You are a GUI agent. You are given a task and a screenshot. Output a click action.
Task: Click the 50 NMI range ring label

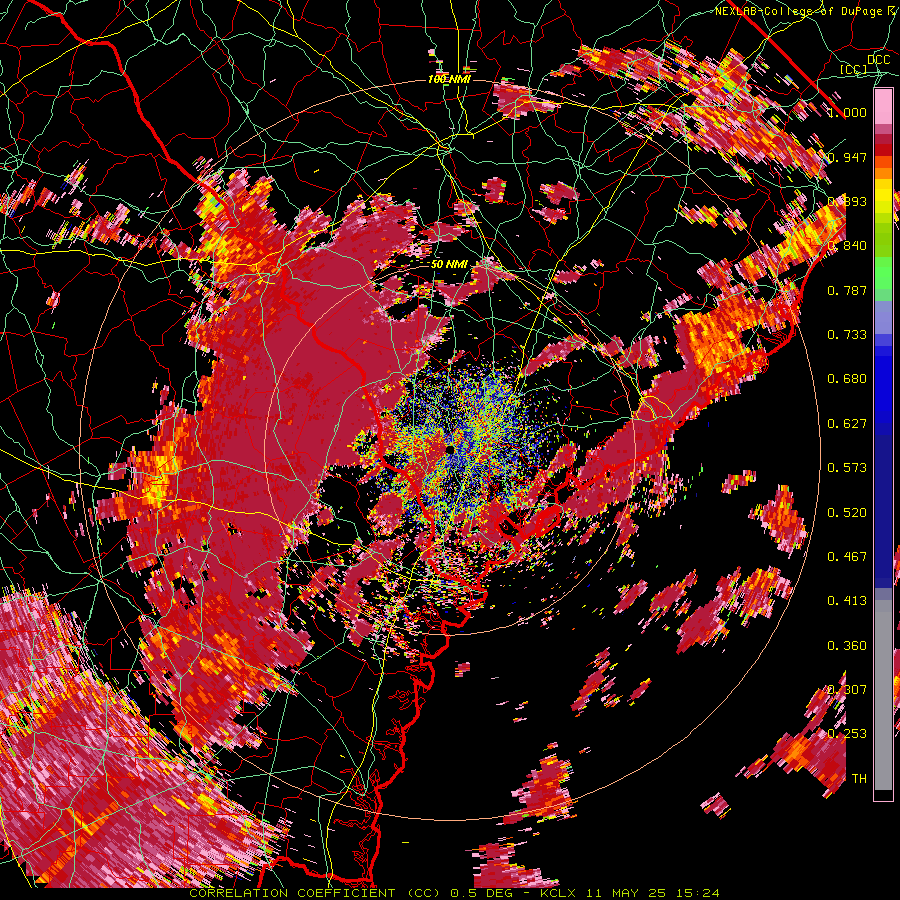pos(449,265)
